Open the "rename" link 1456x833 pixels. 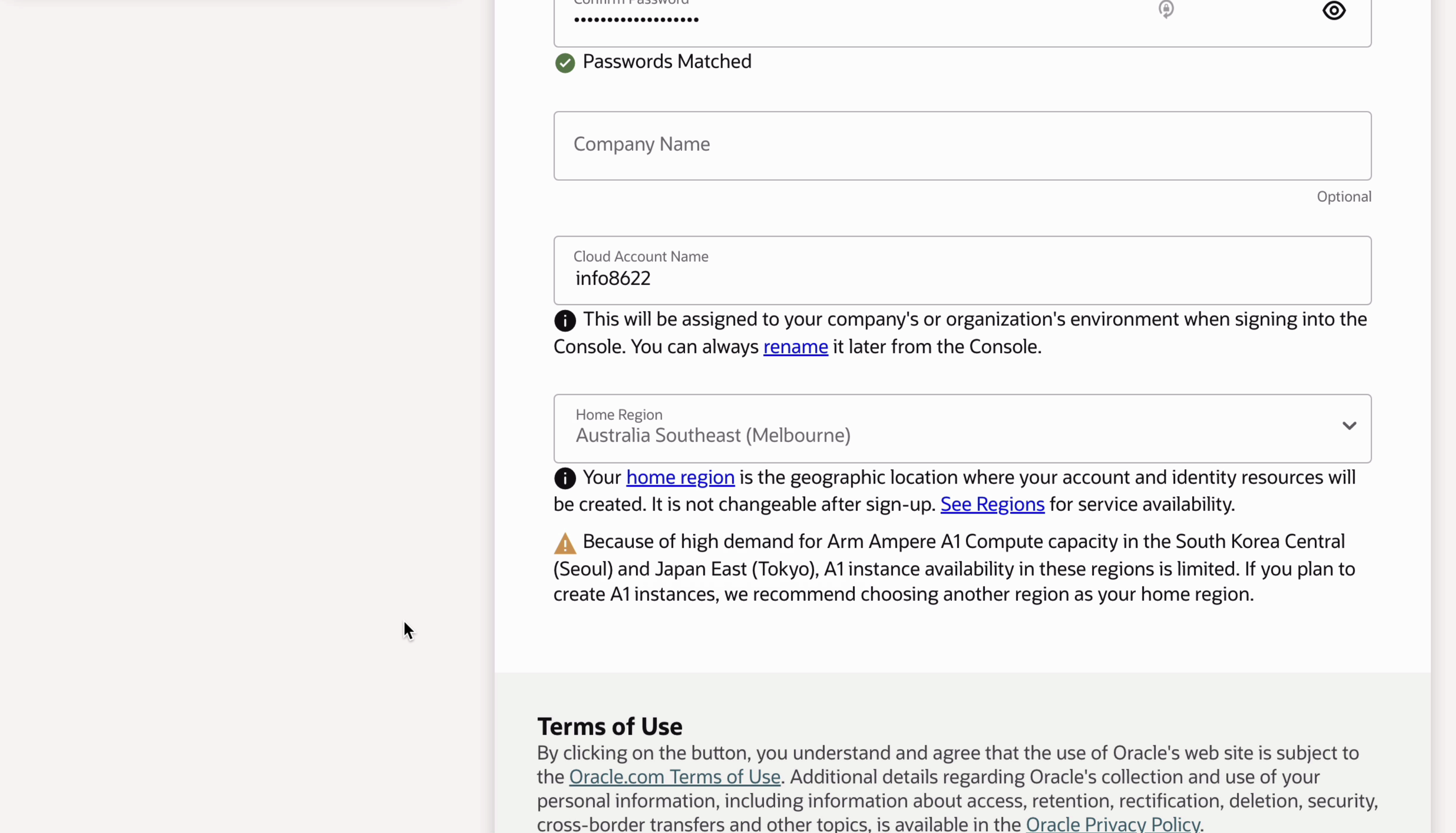(x=795, y=347)
